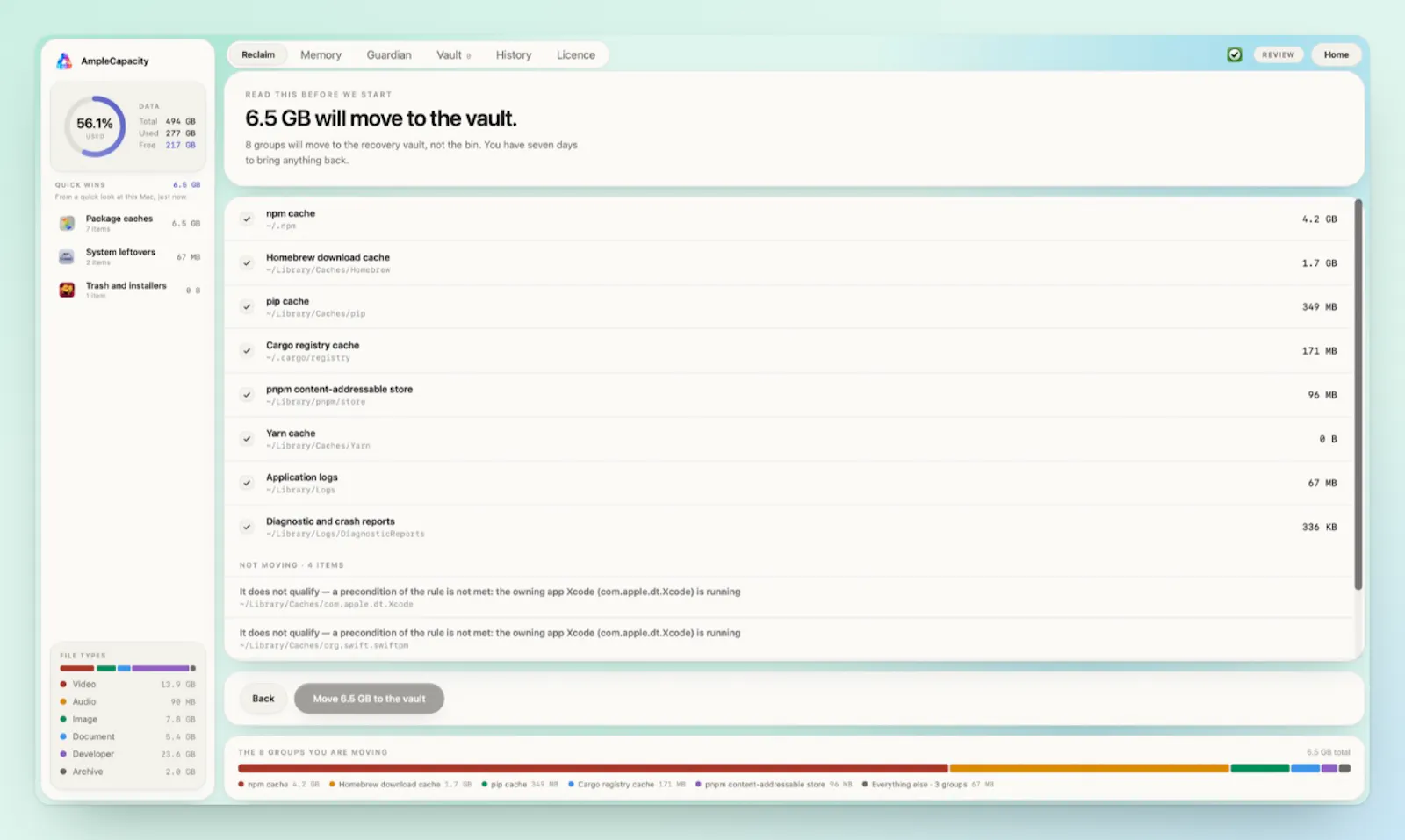The width and height of the screenshot is (1405, 840).
Task: Select Audio in the file types list
Action: (127, 701)
